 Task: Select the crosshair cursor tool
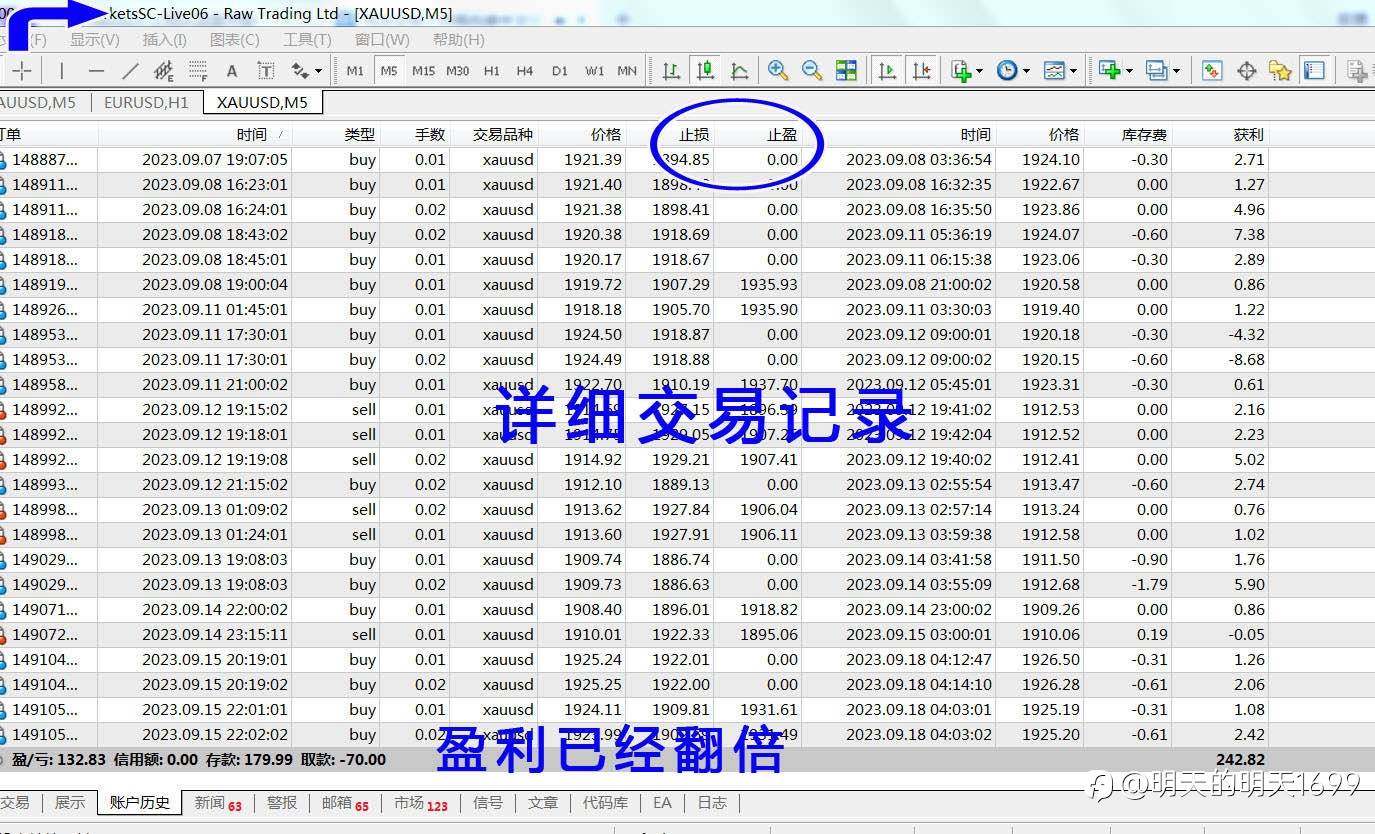coord(22,70)
